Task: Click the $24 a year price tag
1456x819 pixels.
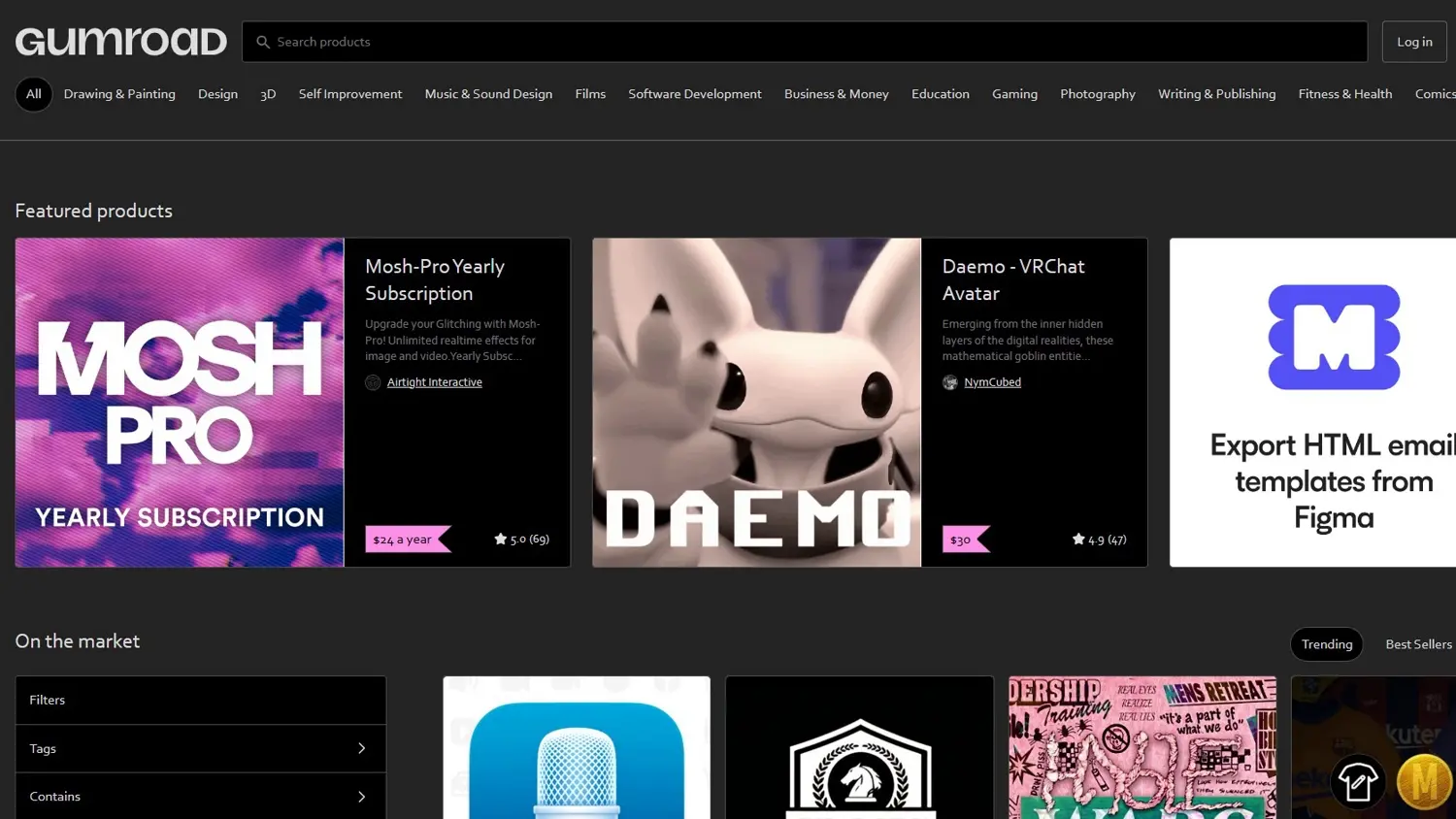Action: pos(408,540)
